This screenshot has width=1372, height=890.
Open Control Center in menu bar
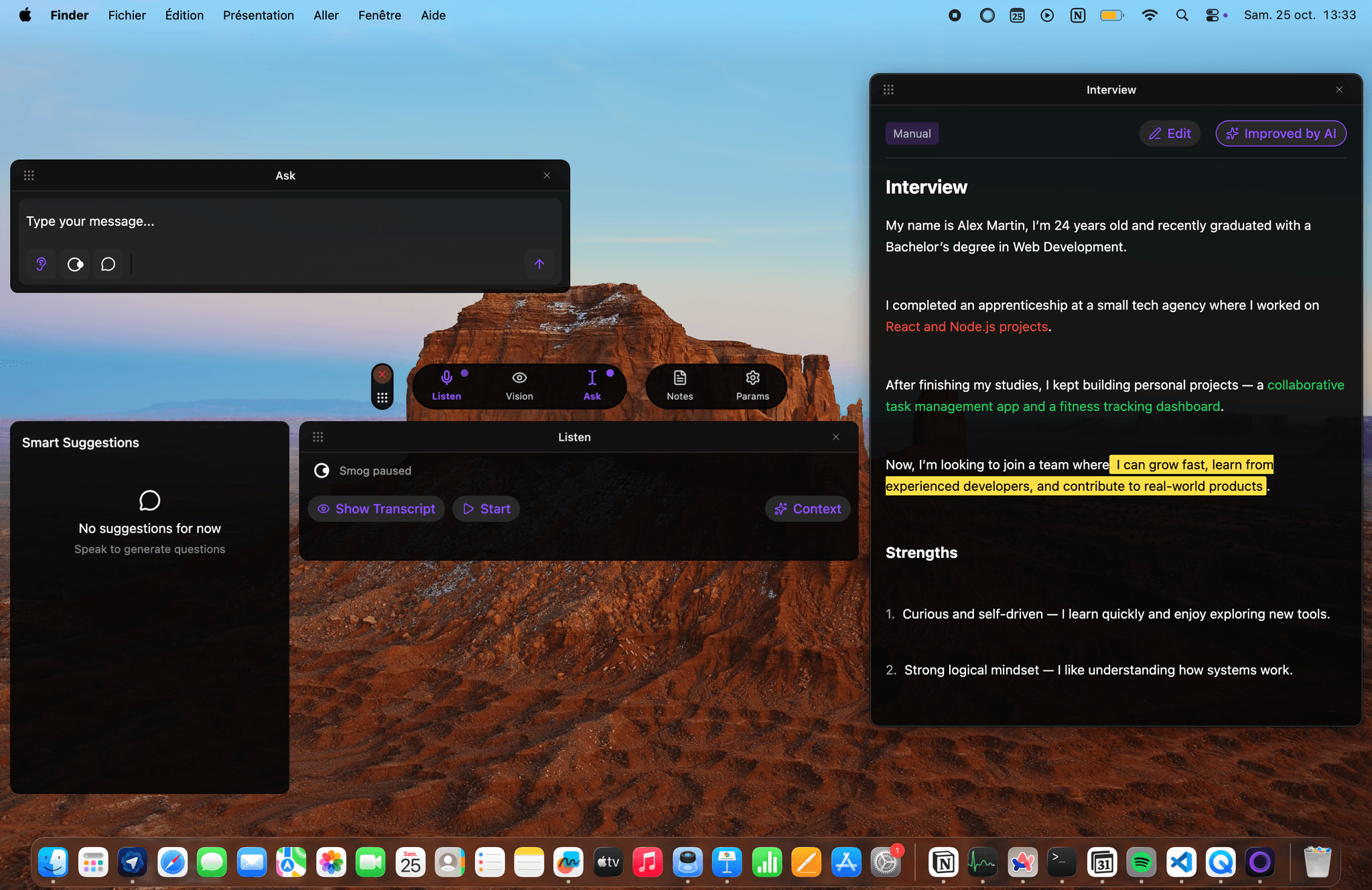point(1212,15)
